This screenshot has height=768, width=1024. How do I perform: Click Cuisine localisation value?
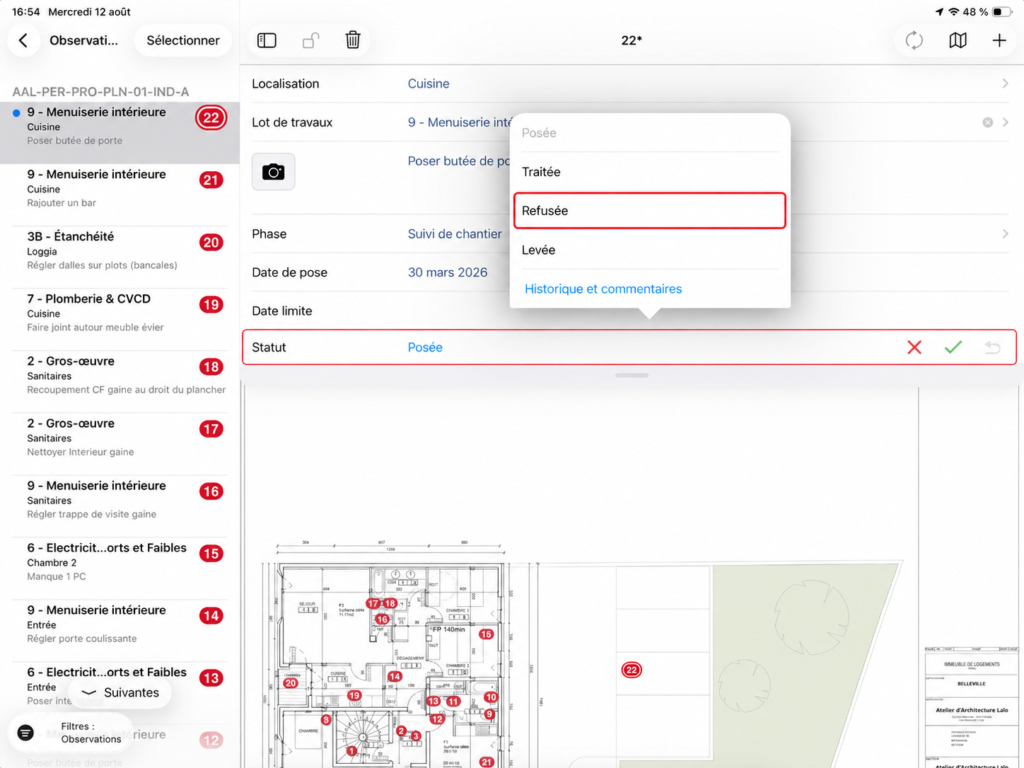[x=428, y=84]
